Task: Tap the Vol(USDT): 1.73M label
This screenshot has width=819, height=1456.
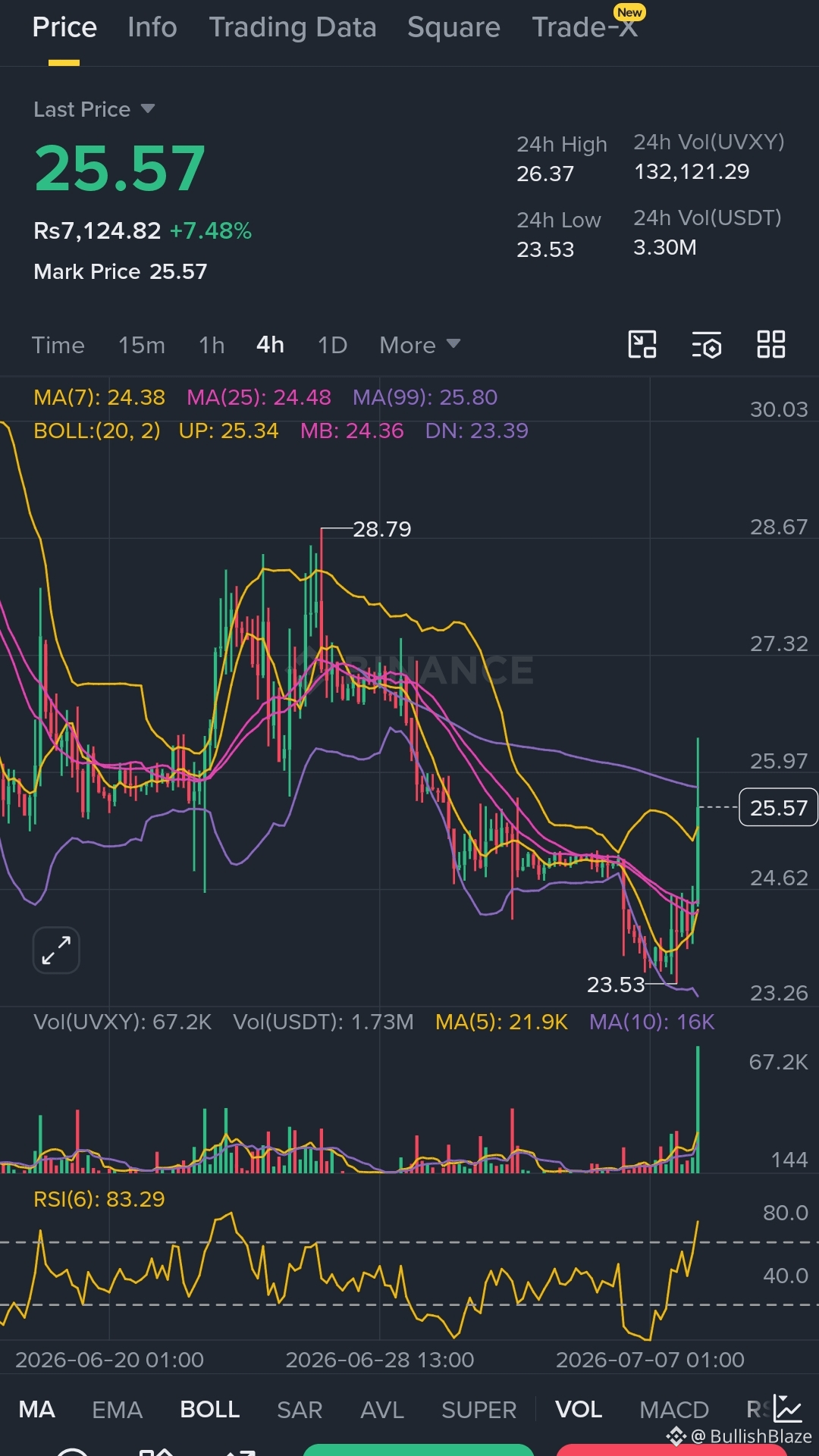Action: point(324,1022)
